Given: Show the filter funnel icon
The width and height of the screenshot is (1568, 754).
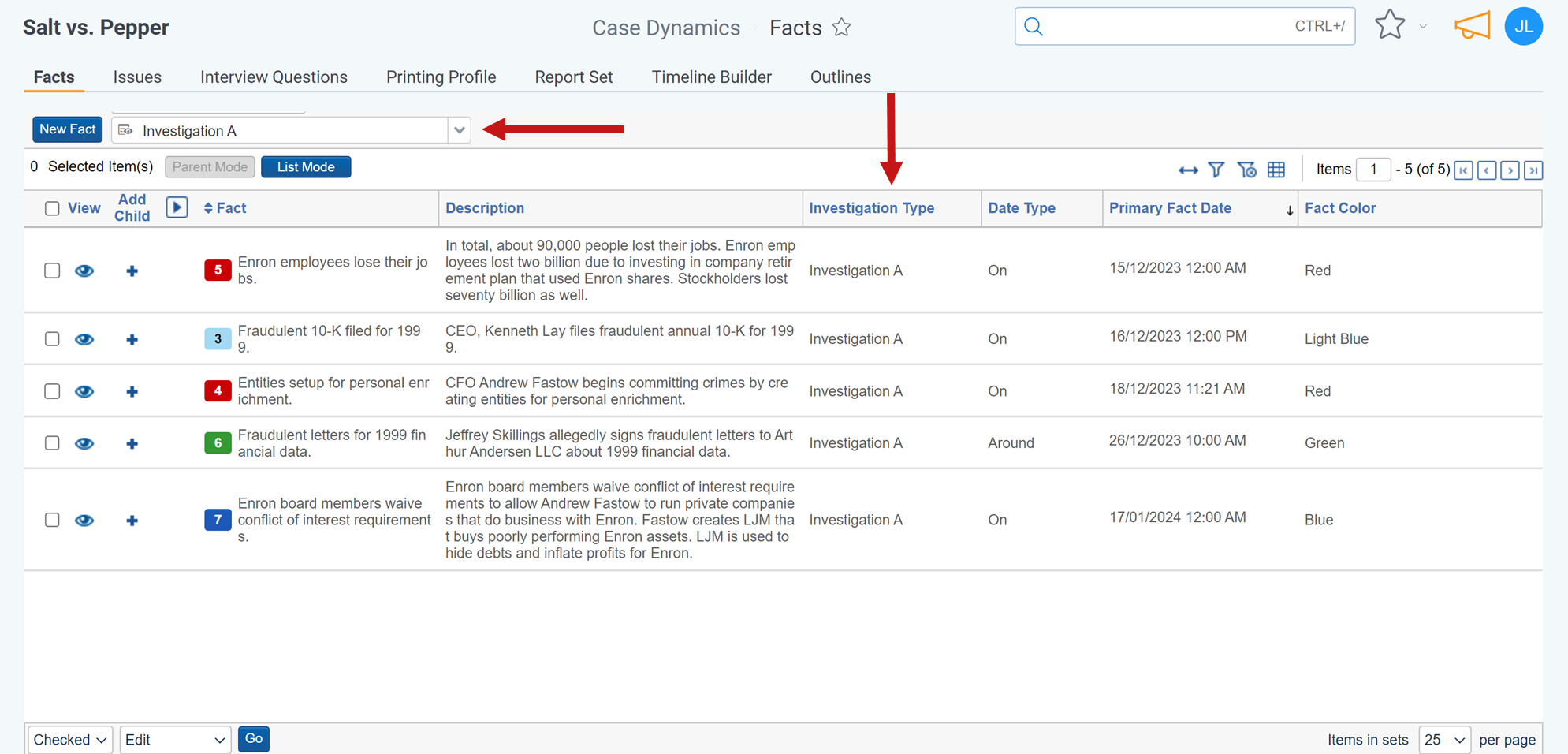Looking at the screenshot, I should [1216, 170].
